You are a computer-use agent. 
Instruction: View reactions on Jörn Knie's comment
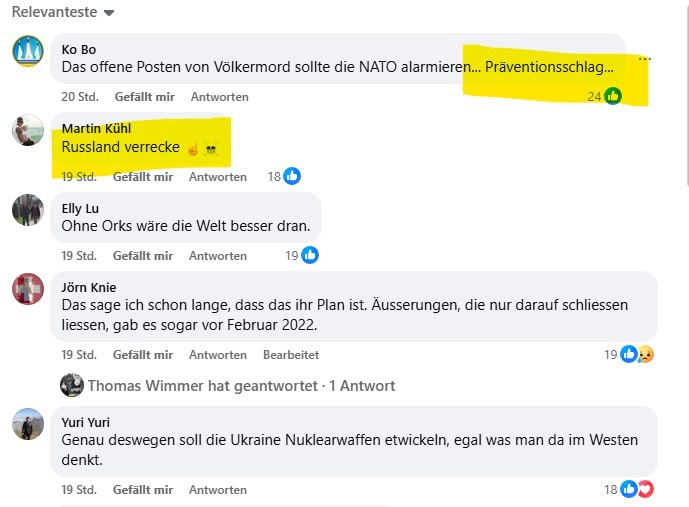point(629,354)
